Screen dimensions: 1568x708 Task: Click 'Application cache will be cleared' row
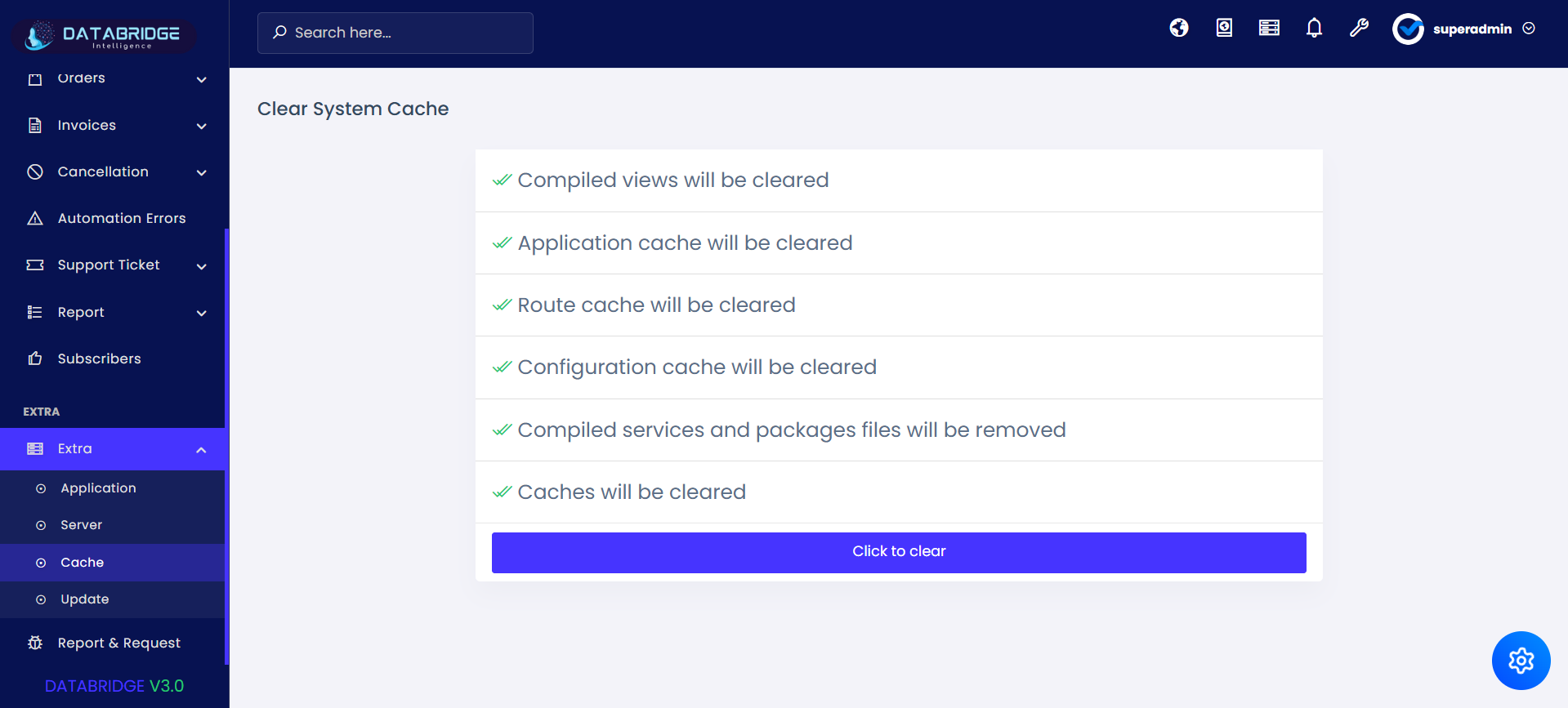pos(899,243)
